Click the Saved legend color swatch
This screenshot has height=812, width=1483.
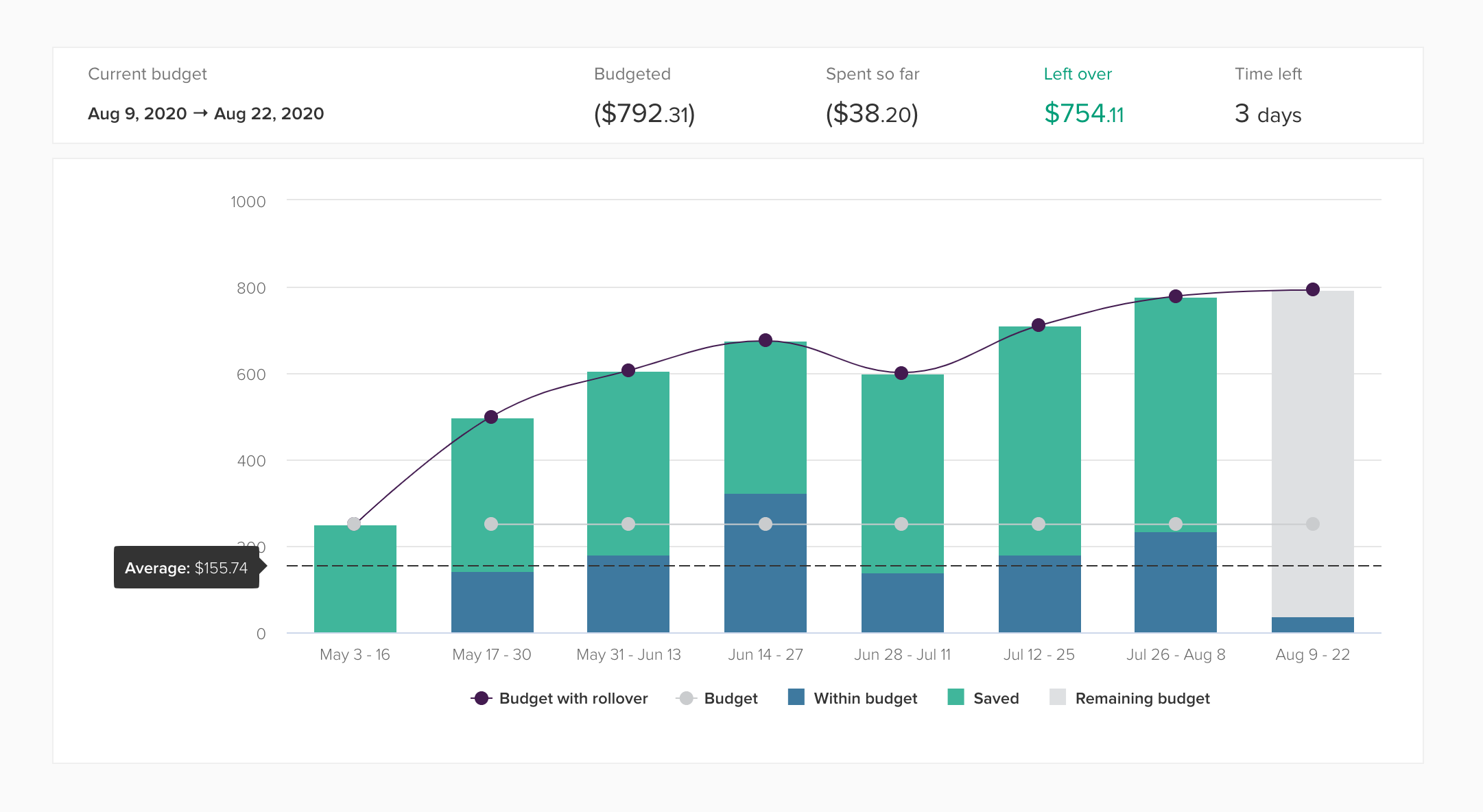[x=956, y=697]
